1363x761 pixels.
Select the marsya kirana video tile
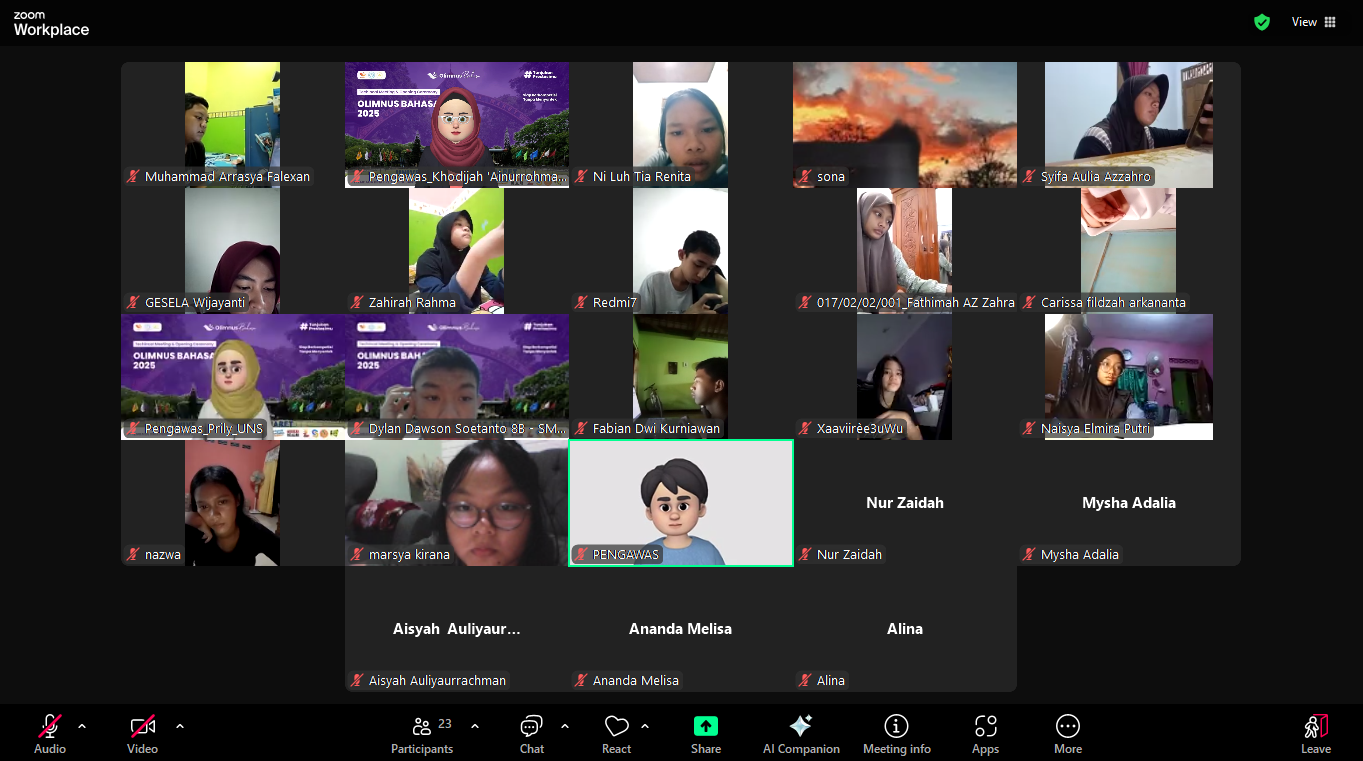coord(456,503)
